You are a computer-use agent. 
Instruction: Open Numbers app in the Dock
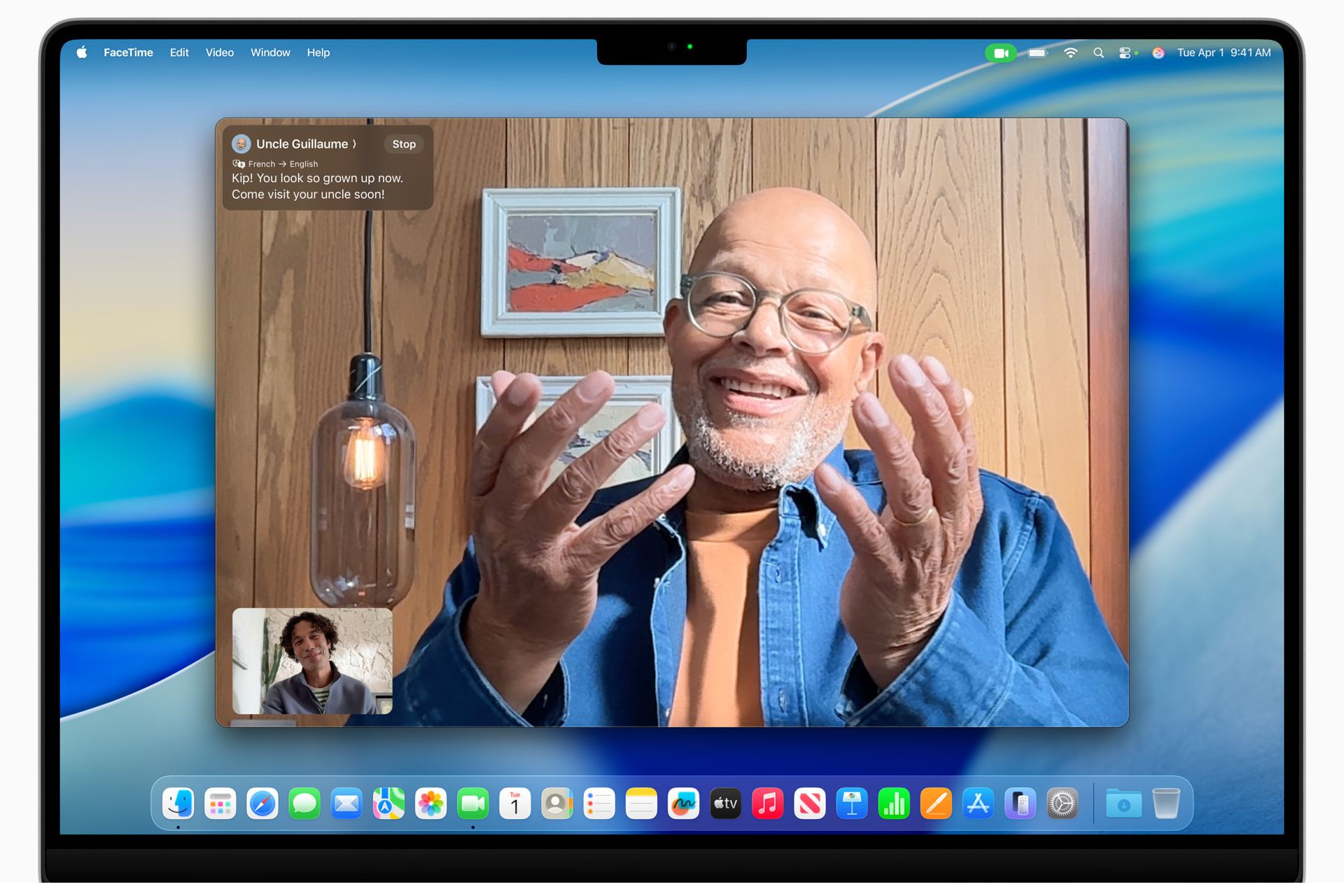click(894, 804)
